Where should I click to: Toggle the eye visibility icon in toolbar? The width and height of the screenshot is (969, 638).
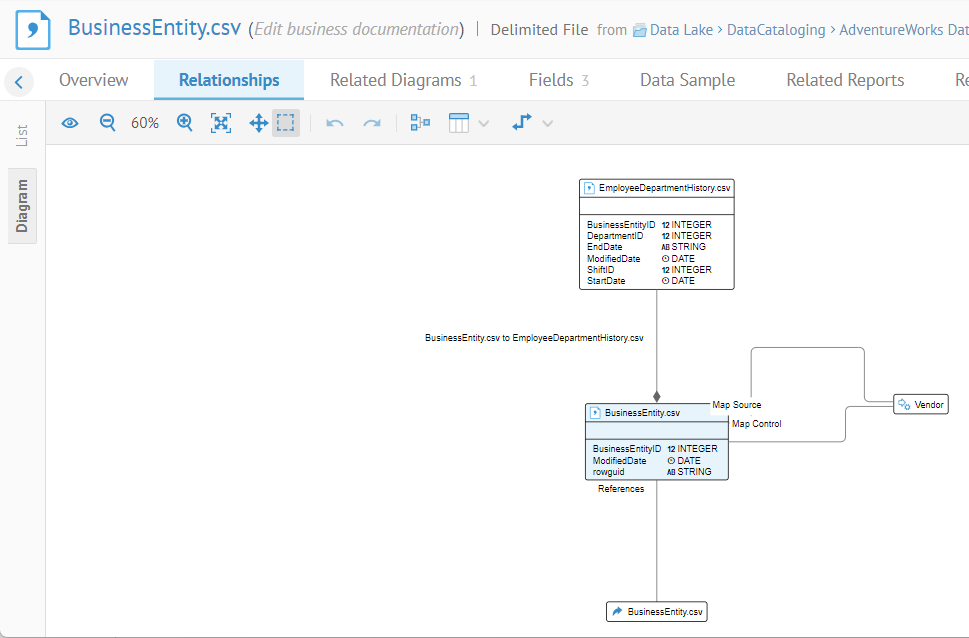pyautogui.click(x=70, y=123)
